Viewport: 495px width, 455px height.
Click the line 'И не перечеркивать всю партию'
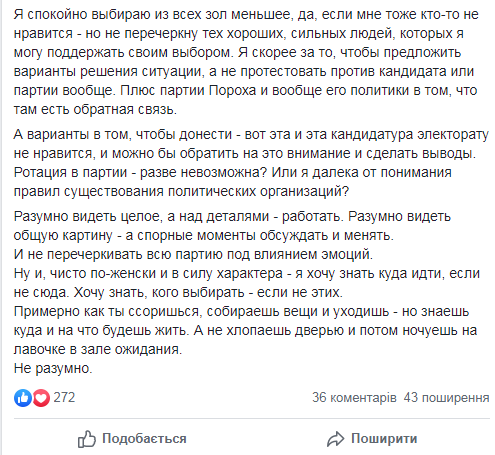pyautogui.click(x=193, y=255)
